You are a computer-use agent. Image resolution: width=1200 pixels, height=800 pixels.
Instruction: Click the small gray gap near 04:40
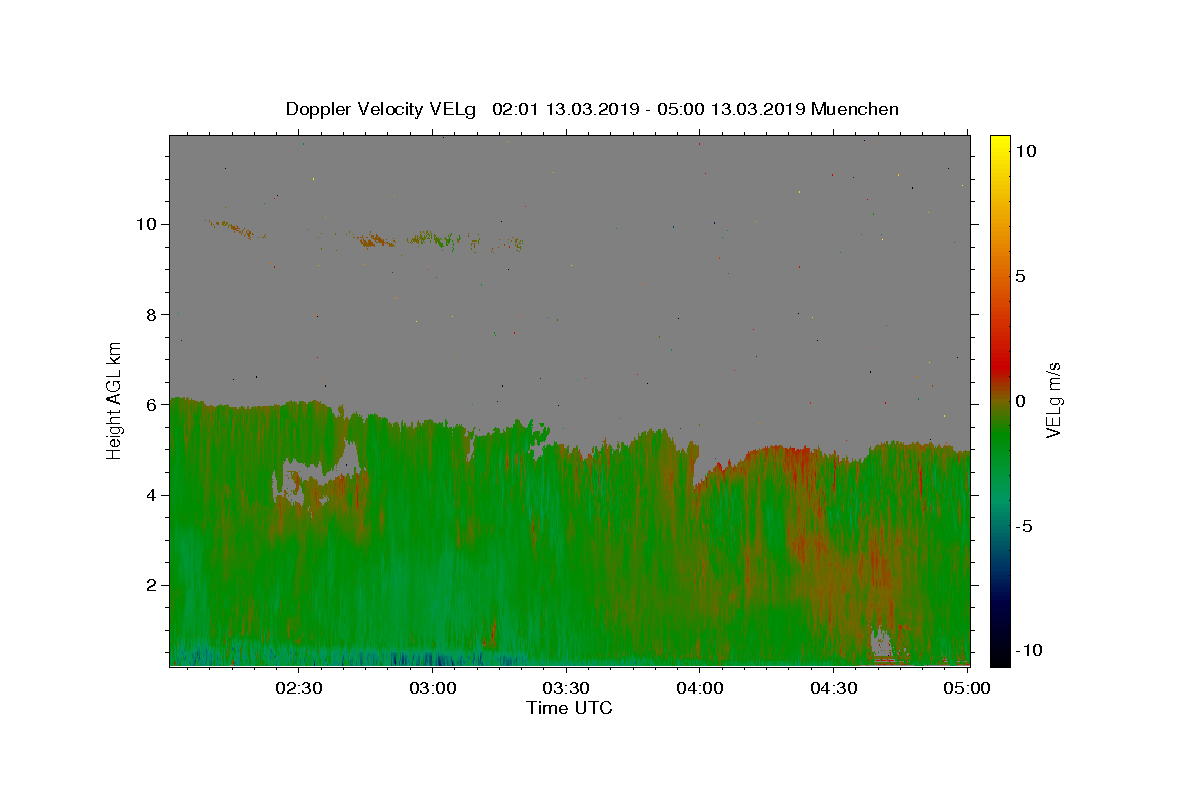point(881,642)
